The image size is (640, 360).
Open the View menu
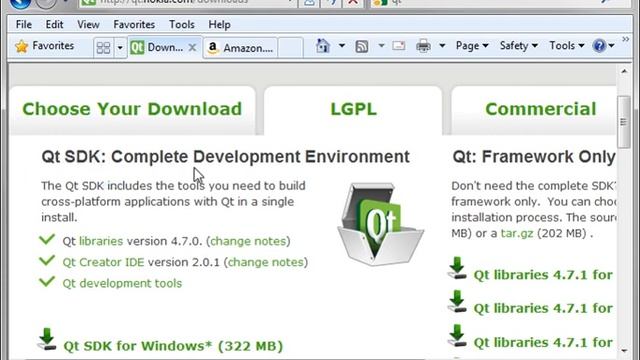click(x=88, y=25)
